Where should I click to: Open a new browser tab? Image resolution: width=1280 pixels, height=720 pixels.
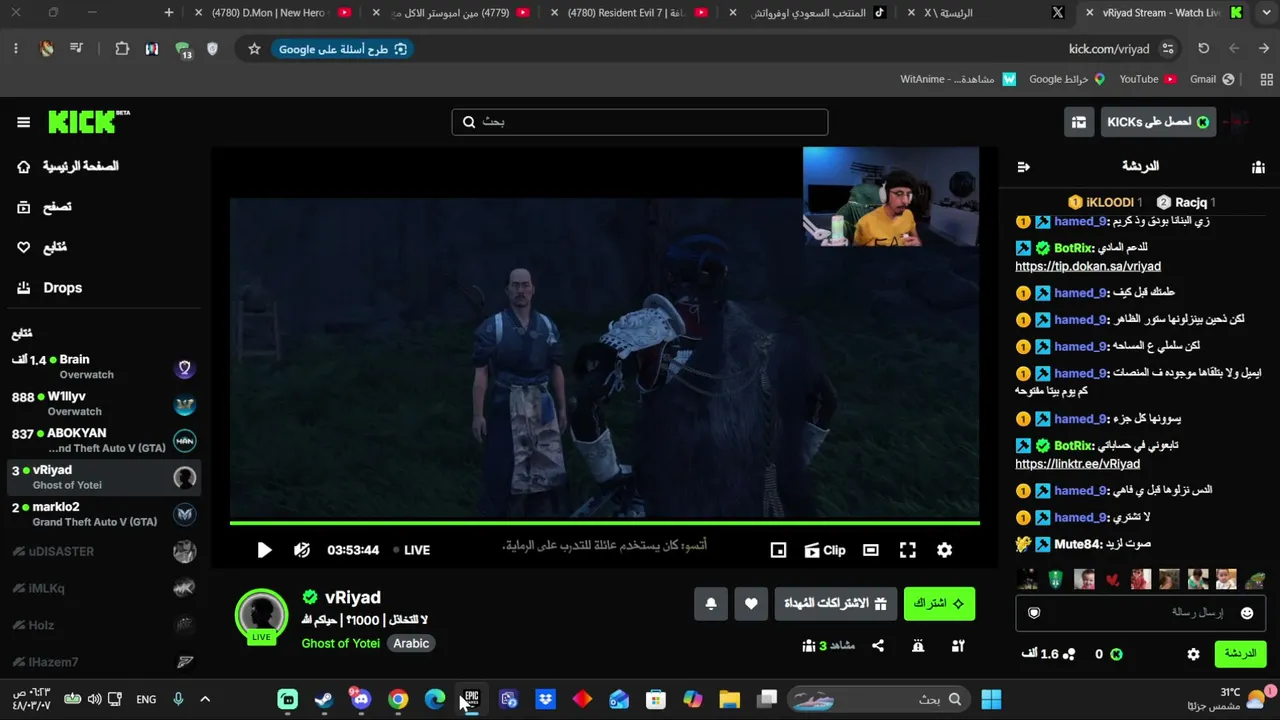(169, 13)
